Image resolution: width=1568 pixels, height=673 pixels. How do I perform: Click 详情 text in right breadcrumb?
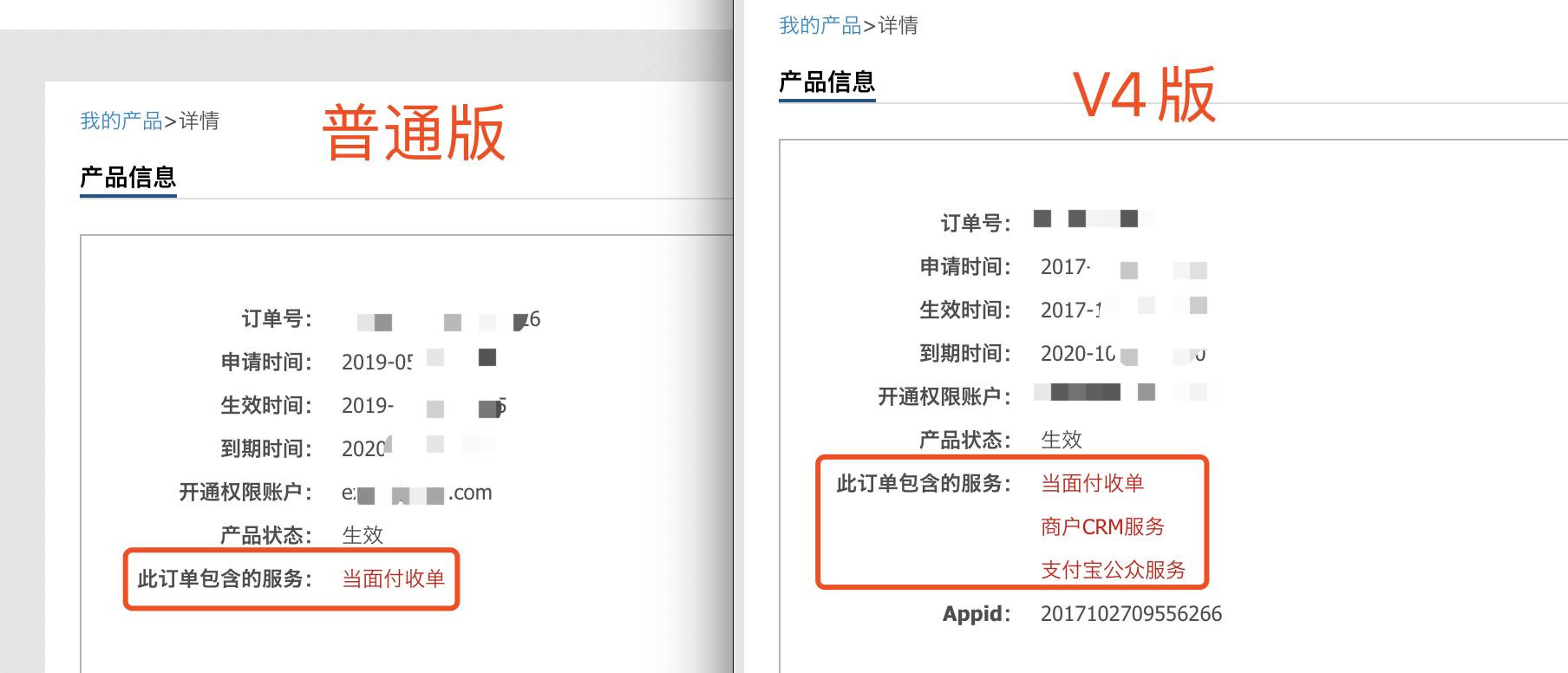coord(898,25)
